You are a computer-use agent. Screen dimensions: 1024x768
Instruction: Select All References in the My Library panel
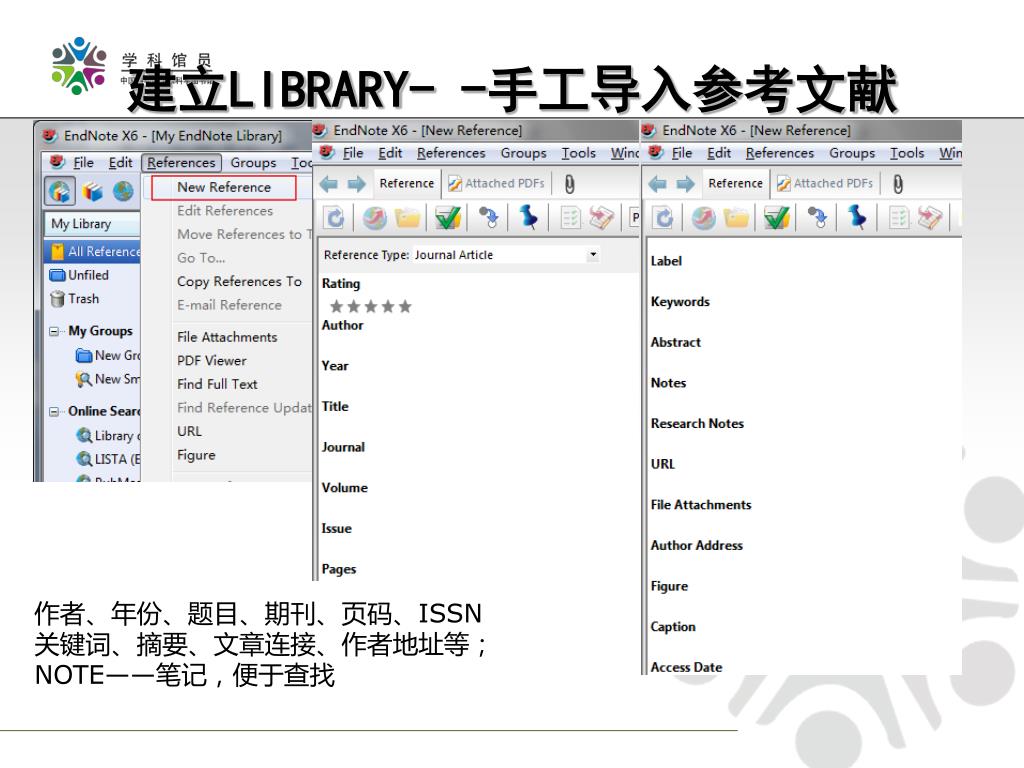pyautogui.click(x=93, y=251)
